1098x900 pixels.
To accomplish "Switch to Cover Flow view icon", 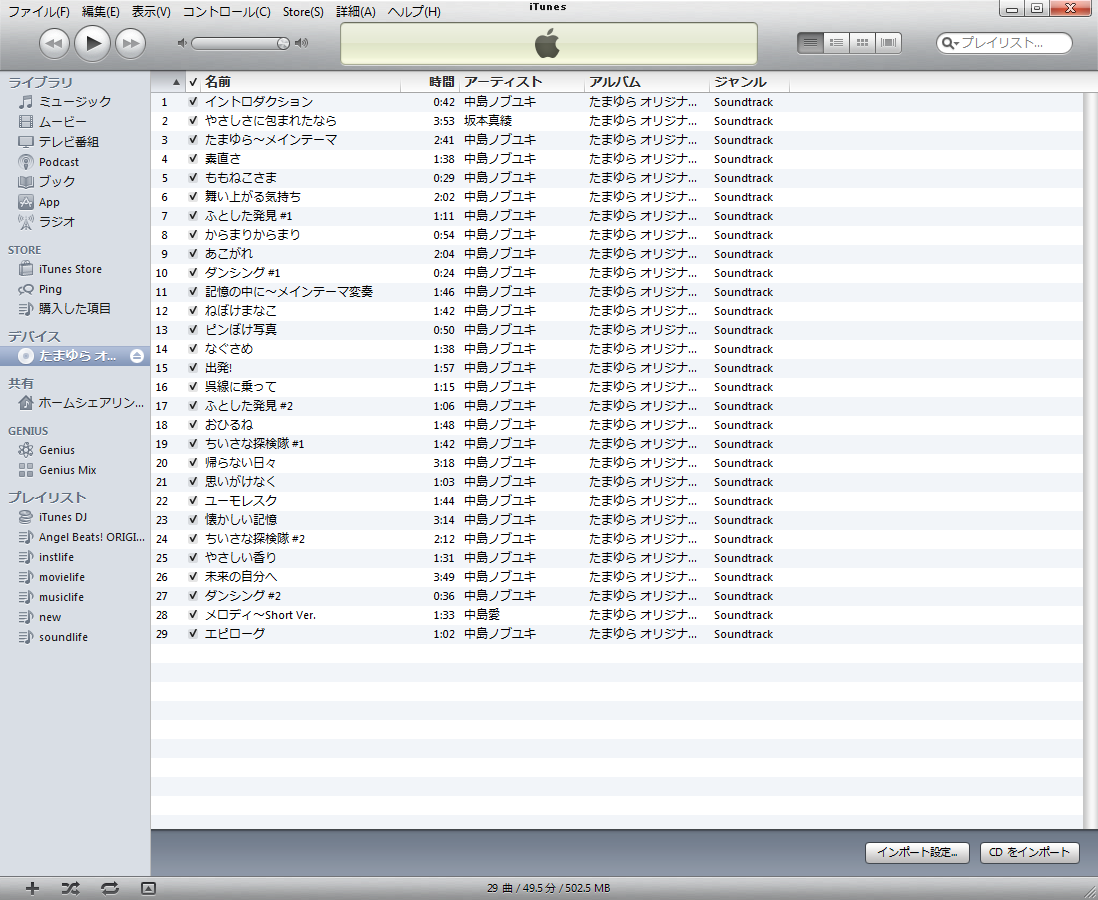I will tap(888, 43).
